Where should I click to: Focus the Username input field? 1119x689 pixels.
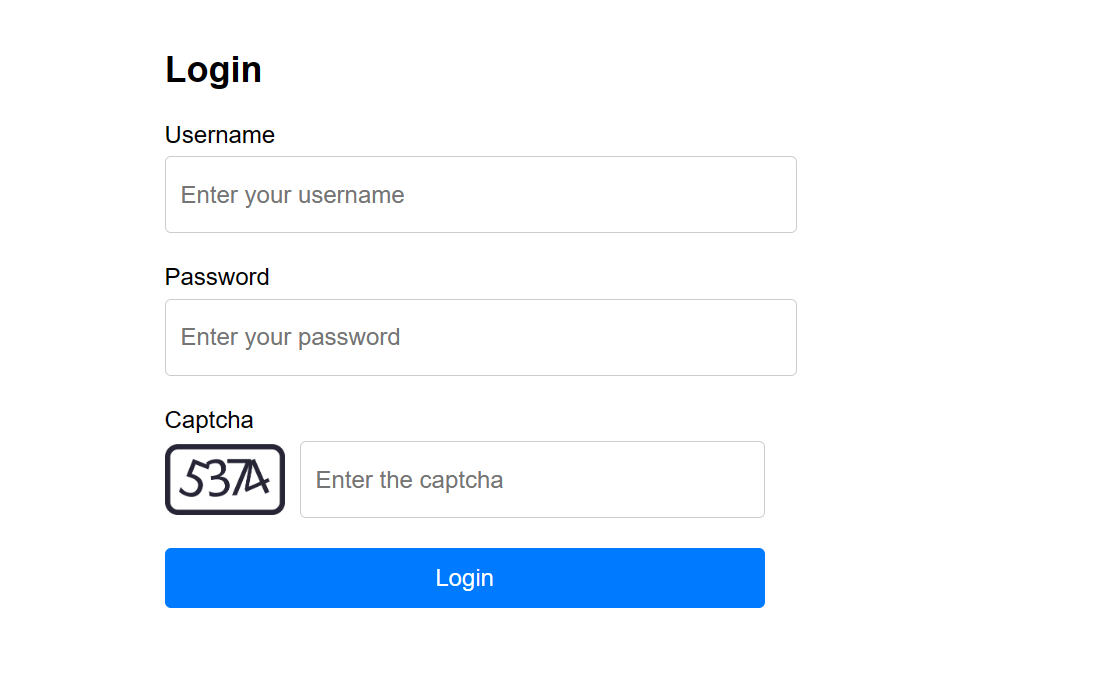pos(480,194)
